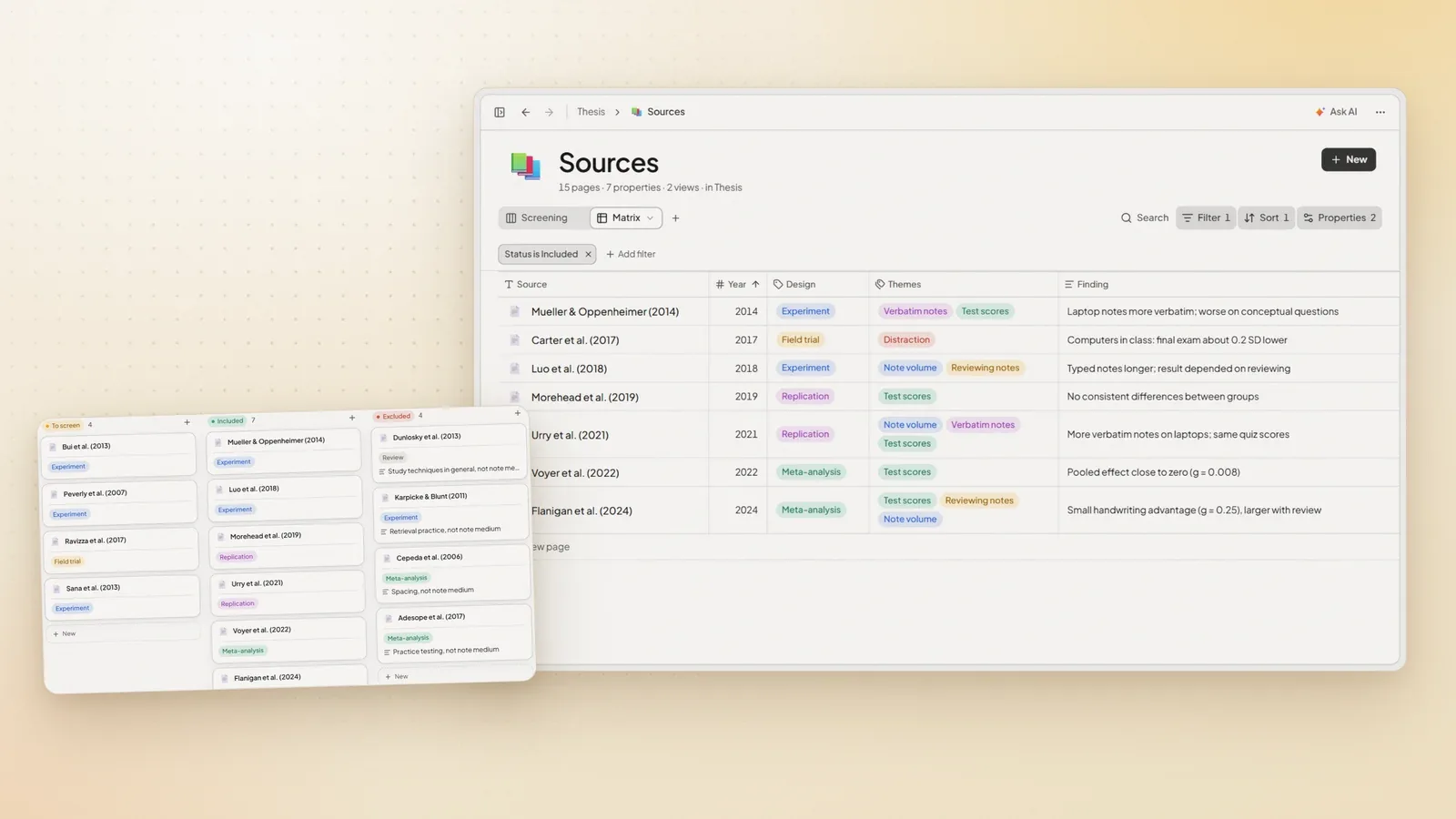Open the Filter menu
The height and width of the screenshot is (819, 1456).
point(1206,218)
